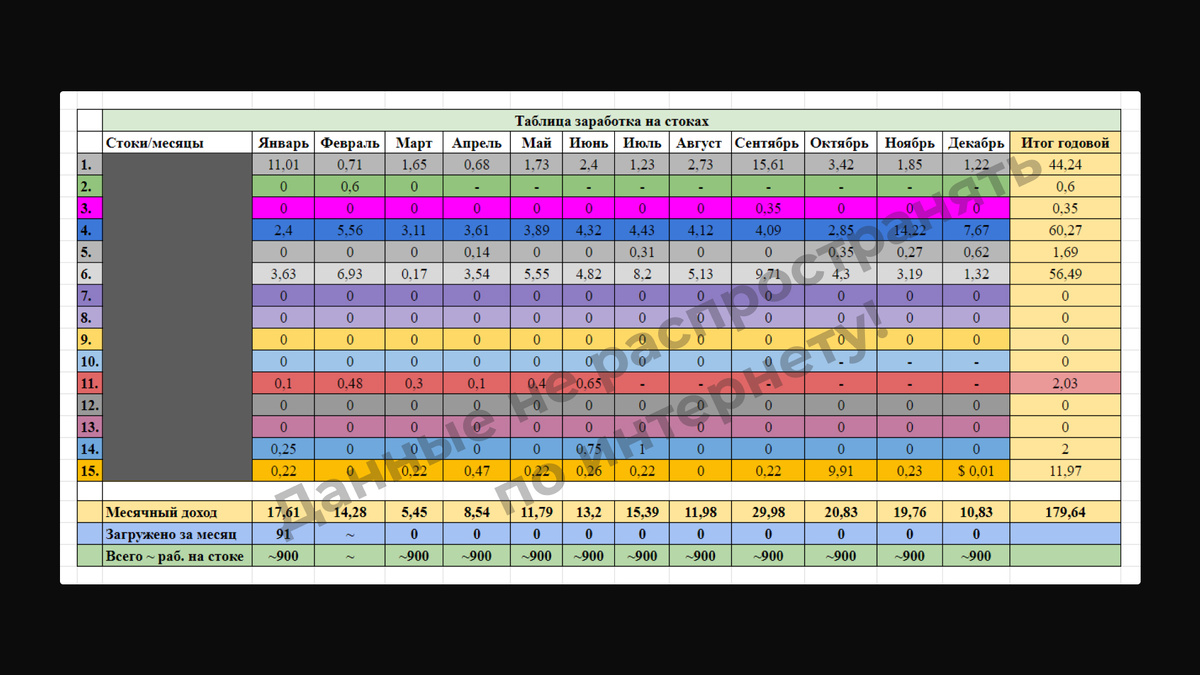1200x675 pixels.
Task: Click the "Загружено за месяц" row label
Action: 177,534
